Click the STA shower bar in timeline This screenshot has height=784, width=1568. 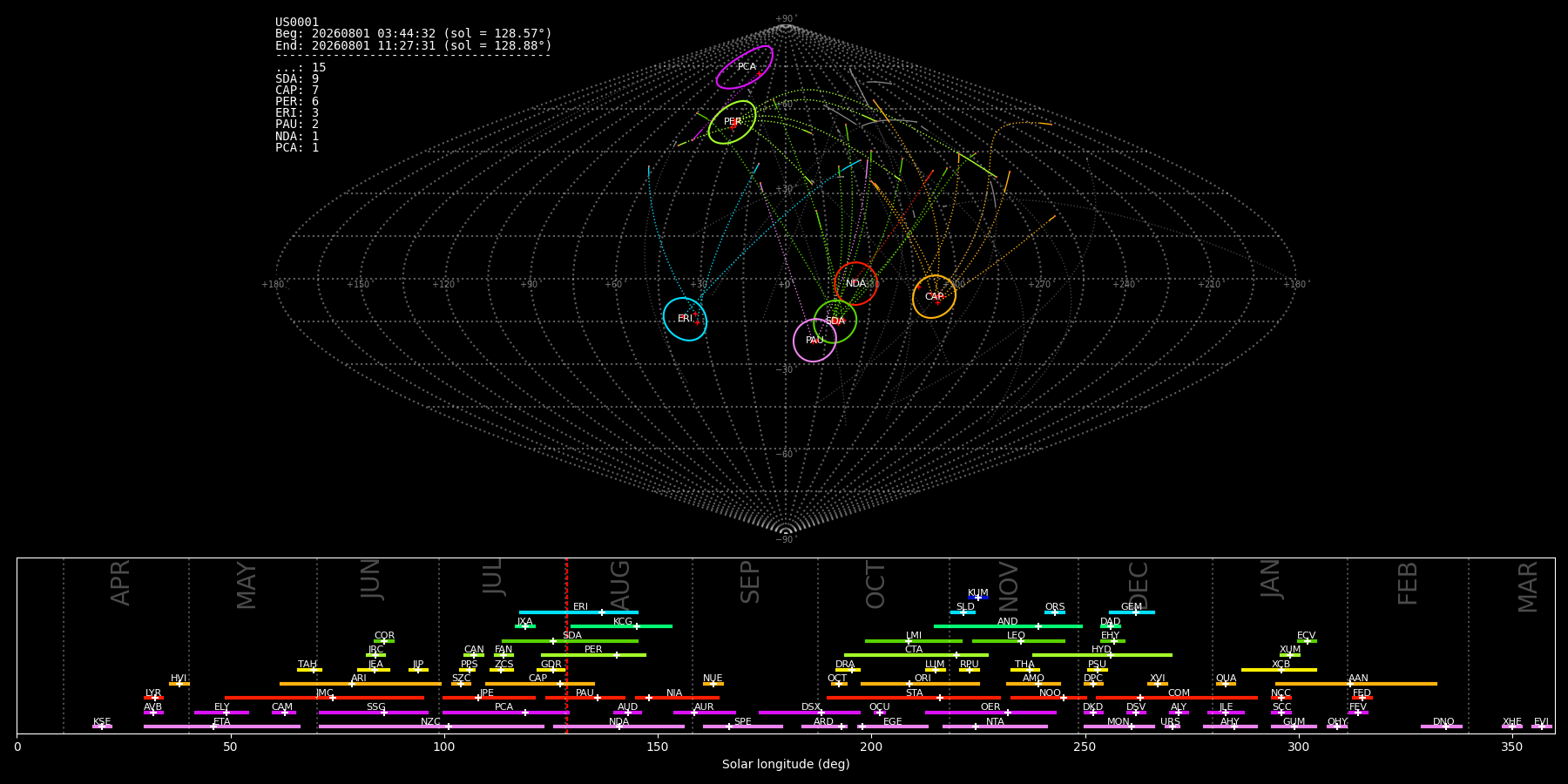914,698
